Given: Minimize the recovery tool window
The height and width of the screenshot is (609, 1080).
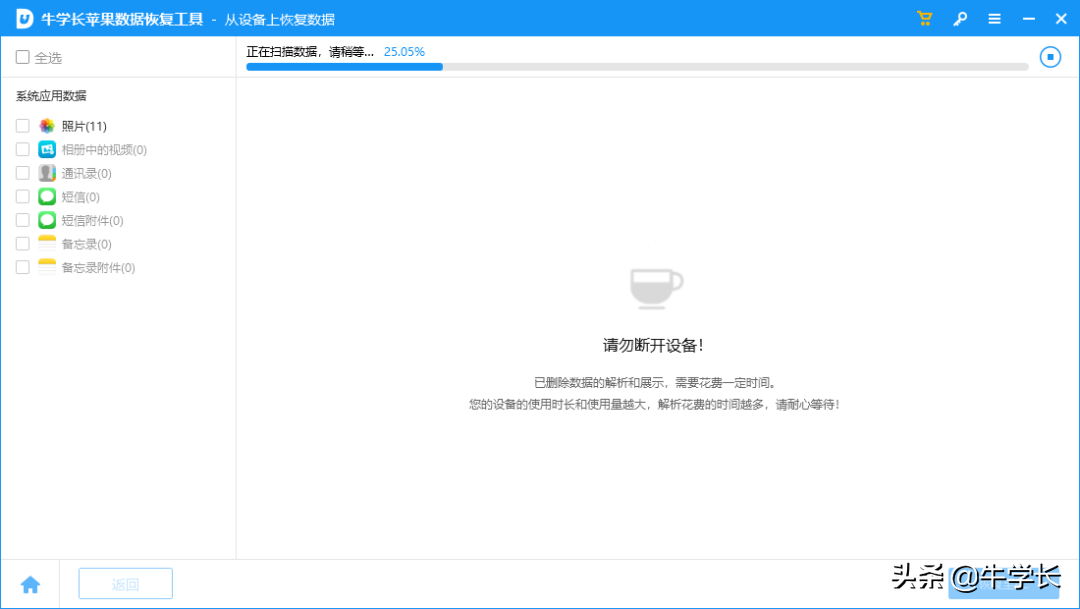Looking at the screenshot, I should pyautogui.click(x=1028, y=19).
